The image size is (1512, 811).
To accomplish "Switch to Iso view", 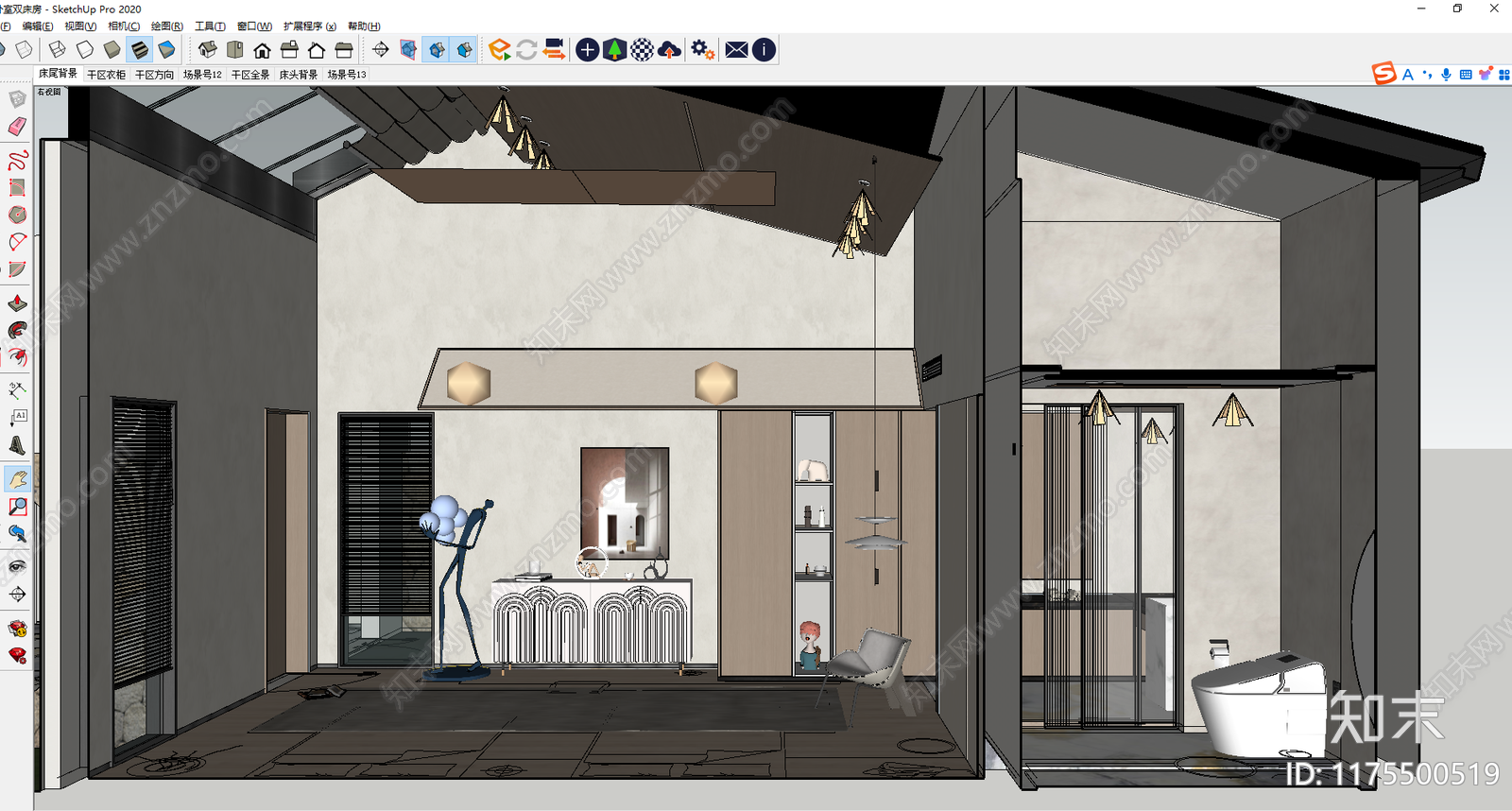I will pos(208,49).
